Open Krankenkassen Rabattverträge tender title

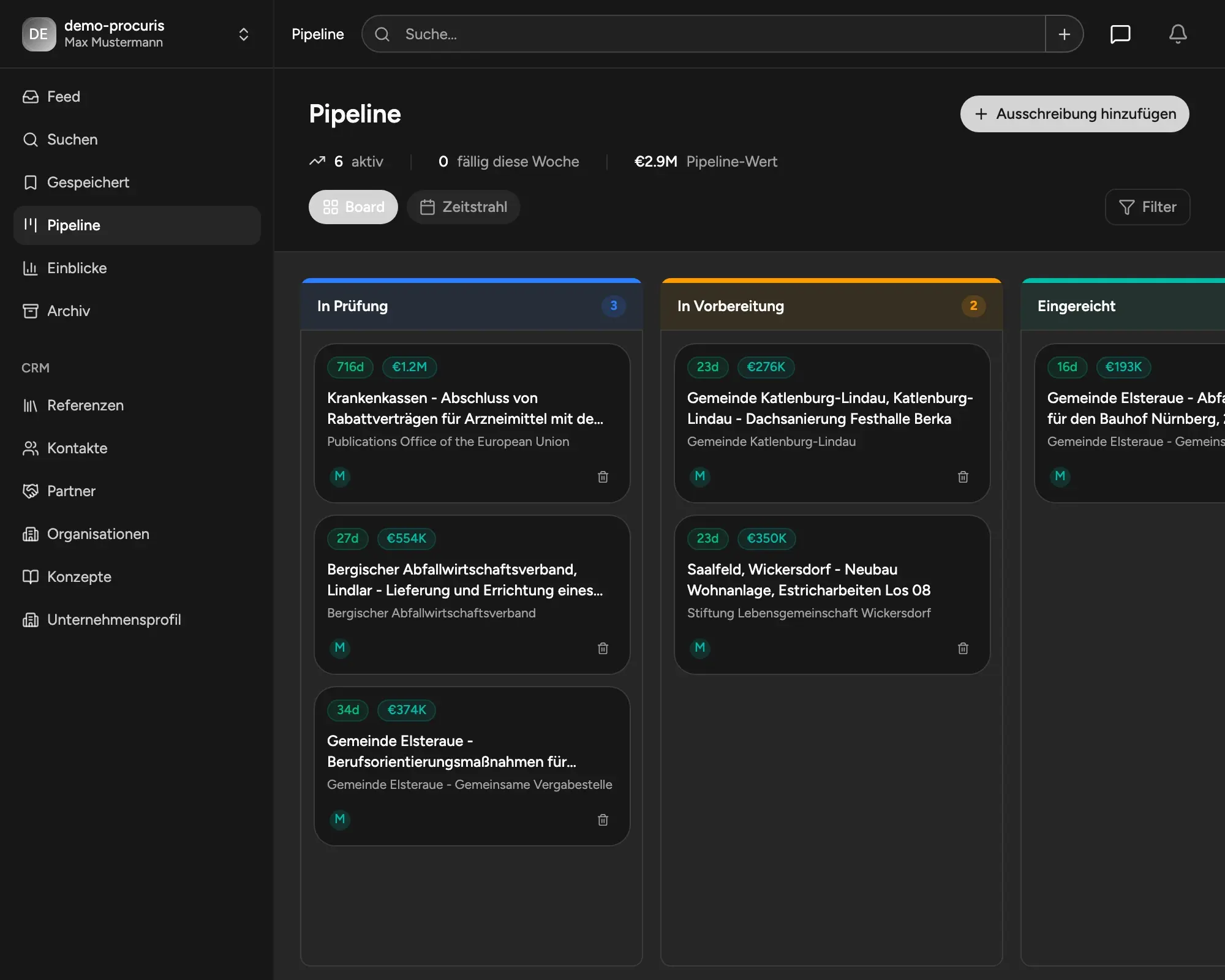coord(466,409)
